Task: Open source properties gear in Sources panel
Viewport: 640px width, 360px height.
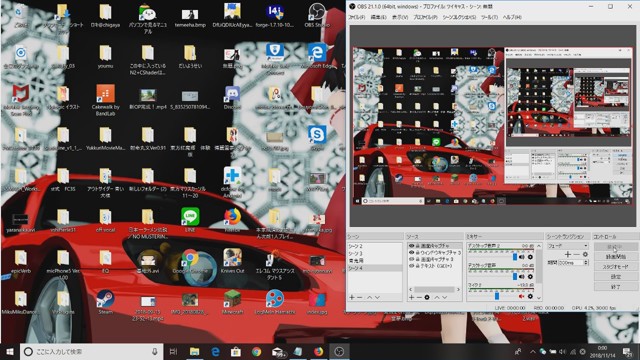Action: (427, 298)
